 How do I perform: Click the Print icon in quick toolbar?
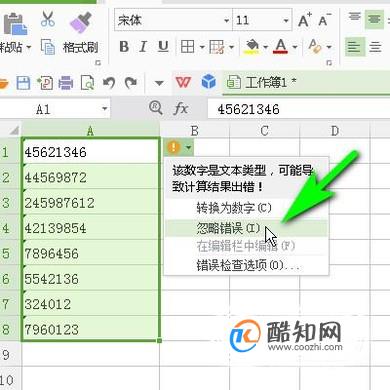66,83
